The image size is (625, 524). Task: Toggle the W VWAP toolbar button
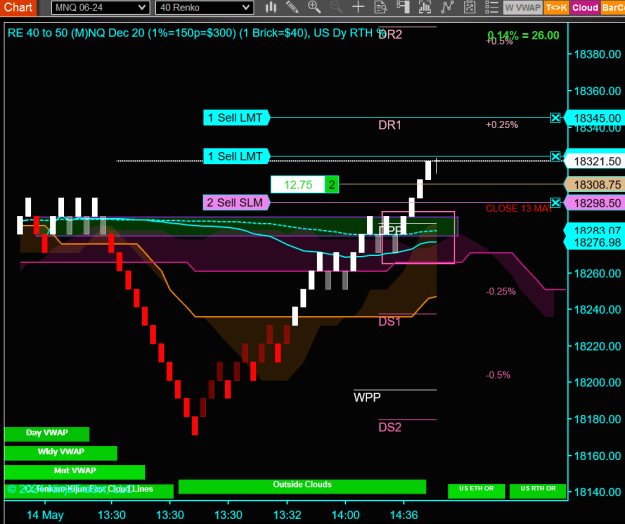[523, 8]
